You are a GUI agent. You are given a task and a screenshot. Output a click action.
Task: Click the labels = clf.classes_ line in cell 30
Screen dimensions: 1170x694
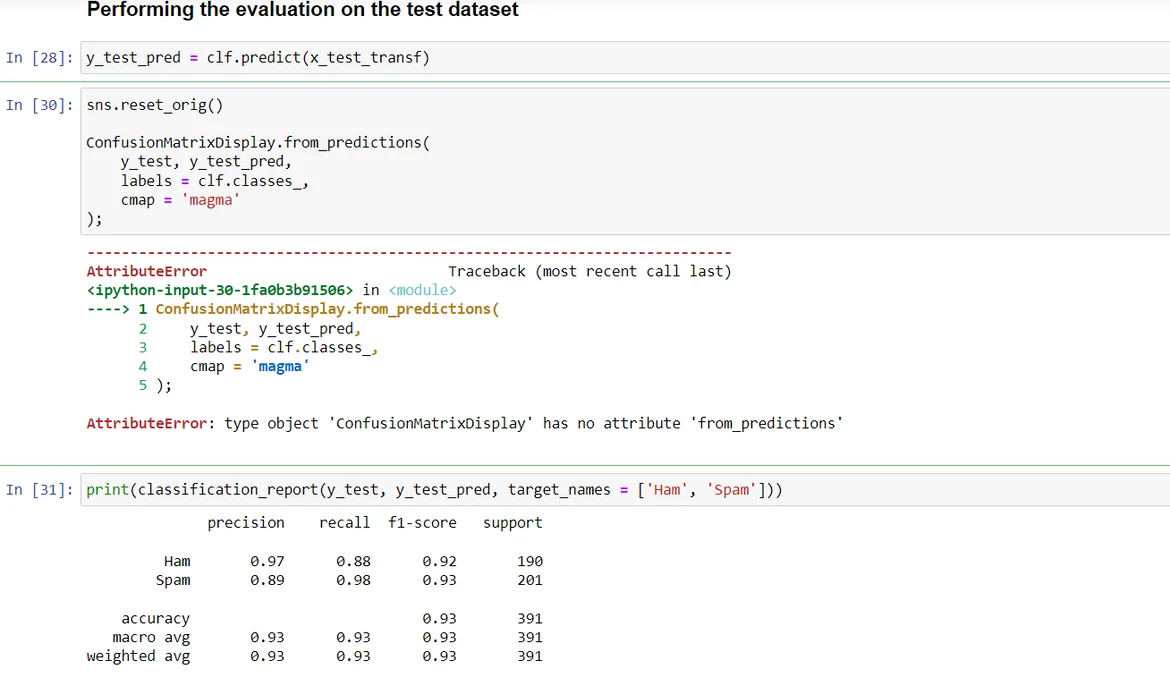tap(214, 181)
